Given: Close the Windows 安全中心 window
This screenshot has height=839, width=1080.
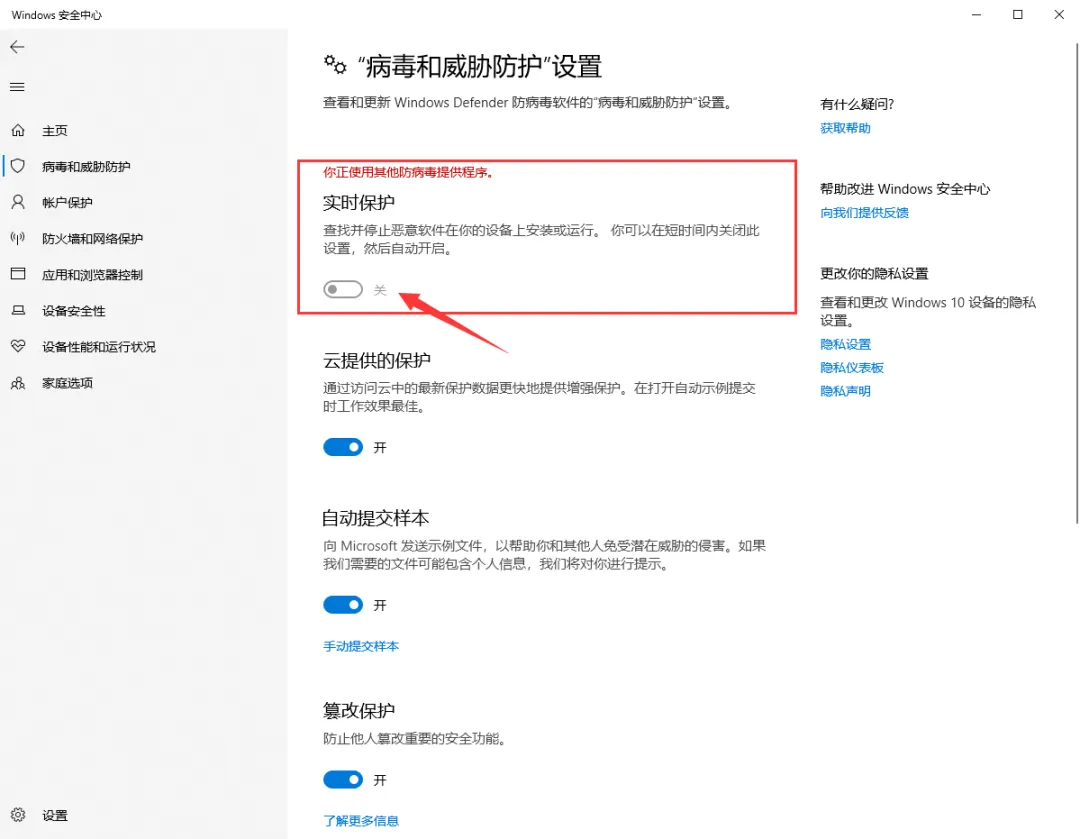Looking at the screenshot, I should 1059,14.
